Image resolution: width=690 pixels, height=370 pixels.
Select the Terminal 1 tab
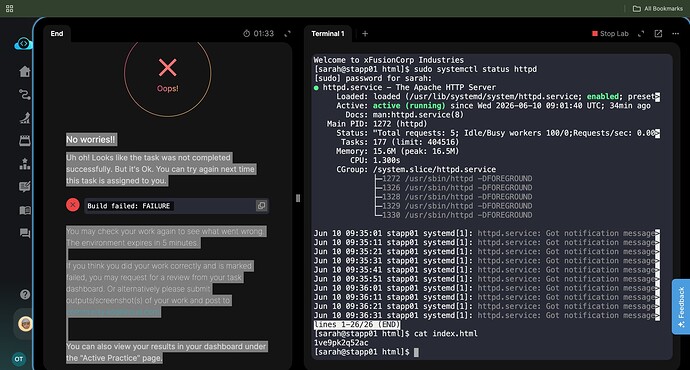(328, 33)
